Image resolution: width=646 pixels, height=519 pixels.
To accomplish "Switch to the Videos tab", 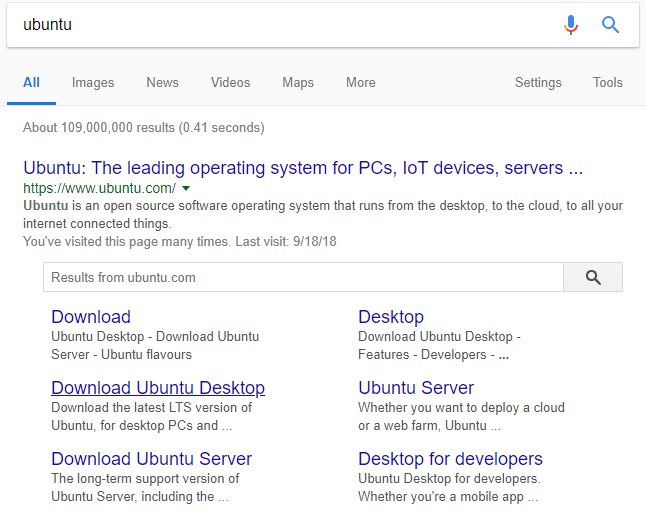I will tap(230, 82).
